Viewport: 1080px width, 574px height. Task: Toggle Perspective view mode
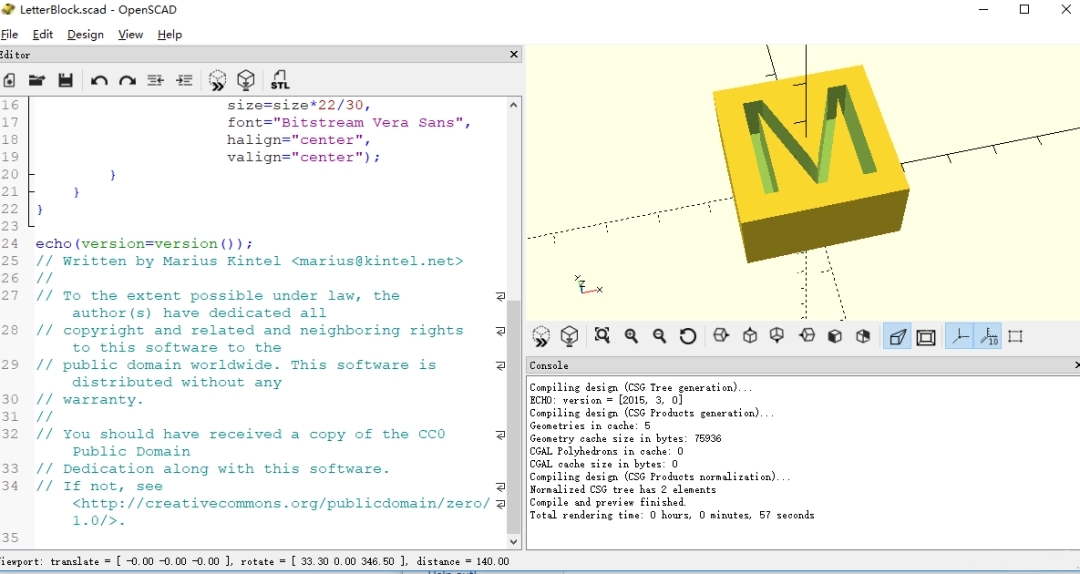(x=897, y=336)
